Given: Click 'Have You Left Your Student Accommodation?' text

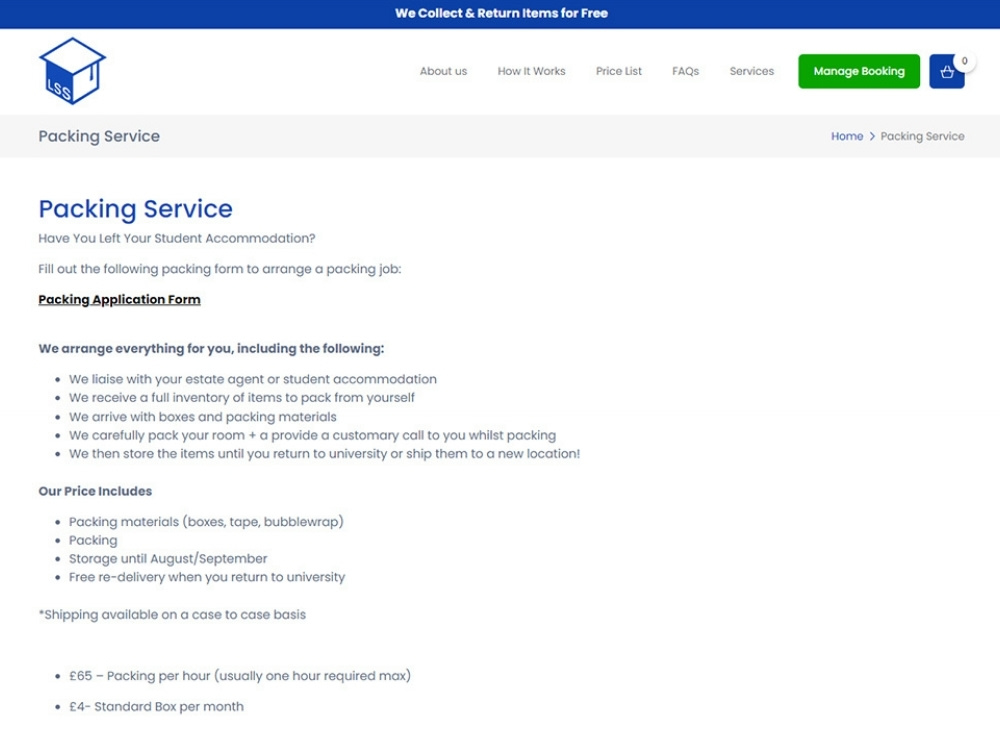Looking at the screenshot, I should (x=177, y=239).
